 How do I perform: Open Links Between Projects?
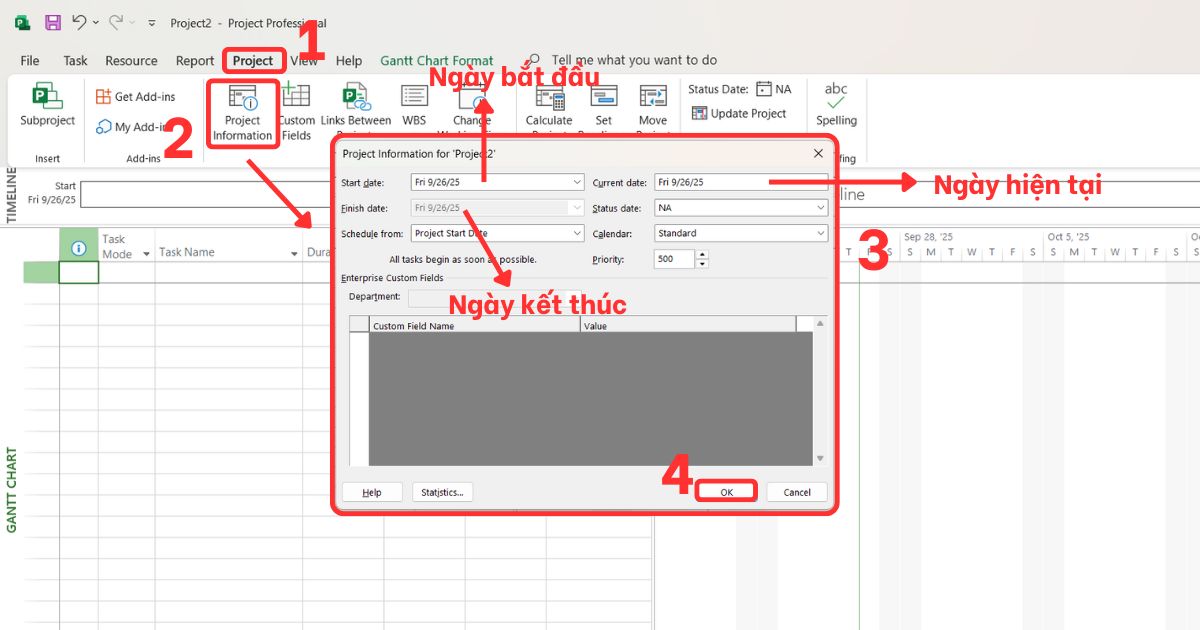click(x=356, y=103)
